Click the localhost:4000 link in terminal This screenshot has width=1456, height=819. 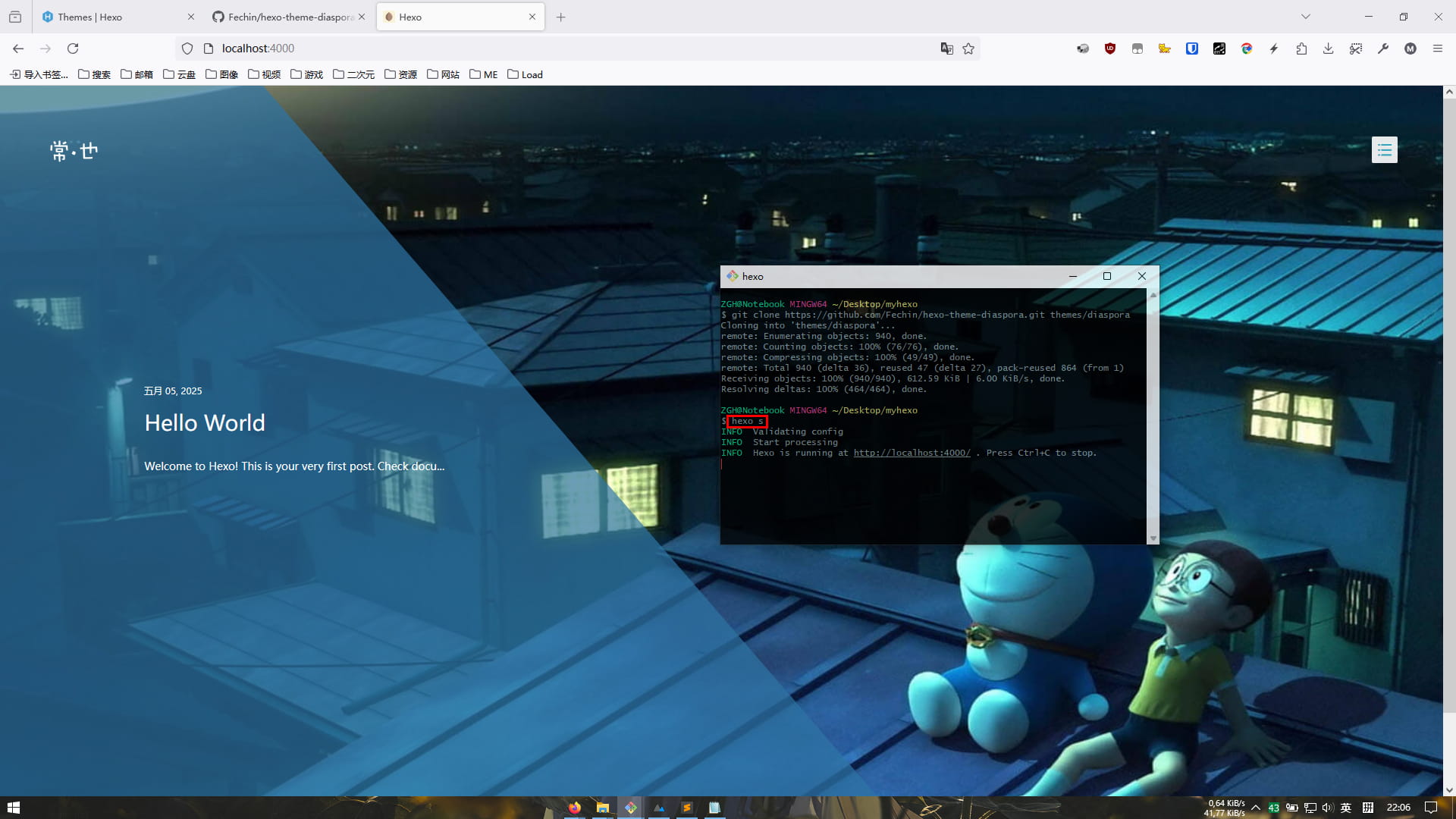click(x=912, y=453)
